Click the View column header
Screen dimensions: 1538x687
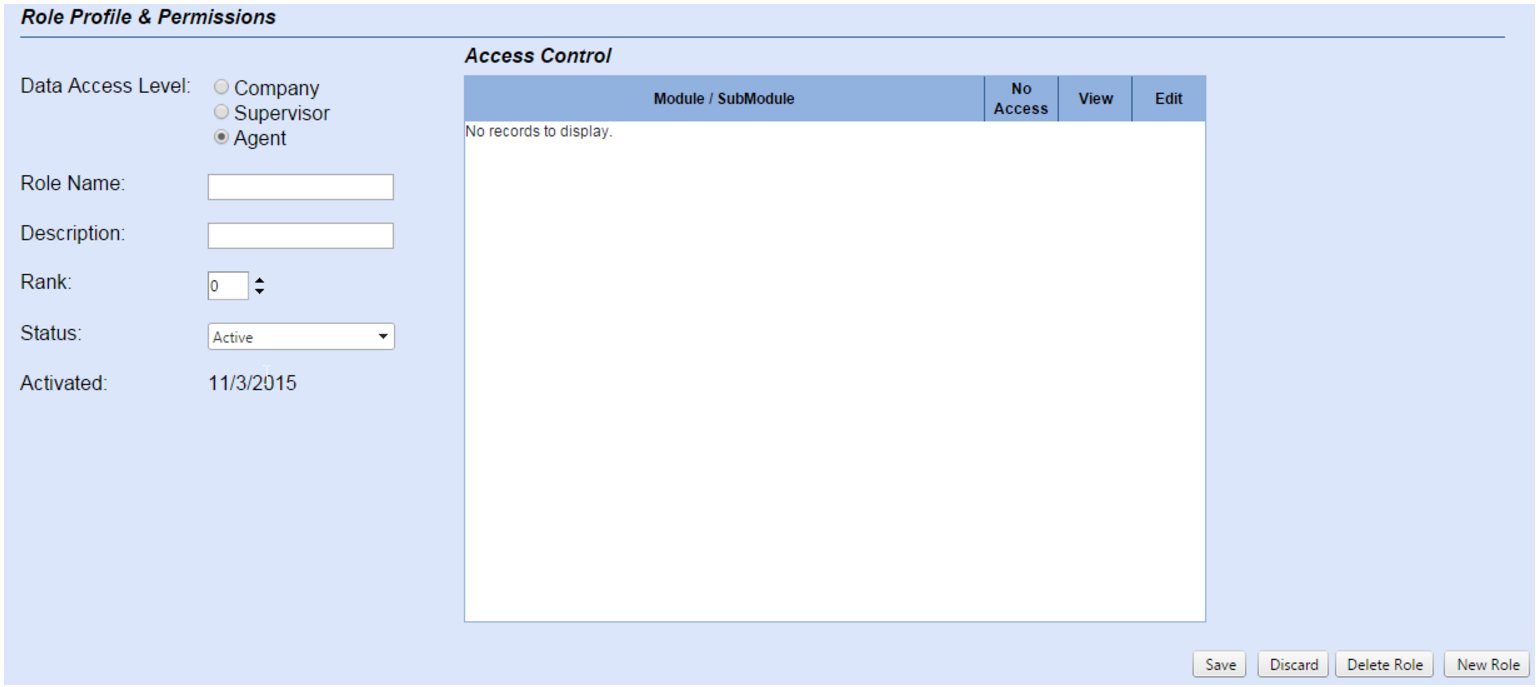[x=1095, y=99]
